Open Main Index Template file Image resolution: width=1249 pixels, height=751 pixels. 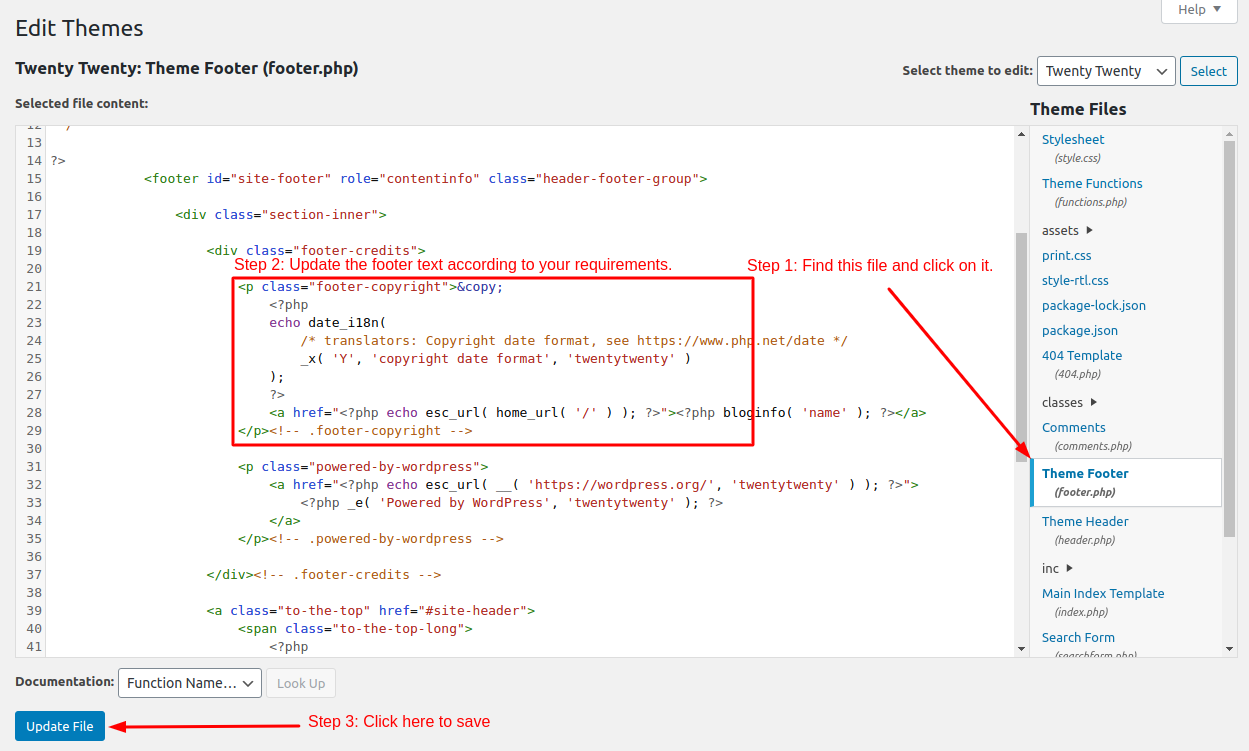coord(1103,594)
